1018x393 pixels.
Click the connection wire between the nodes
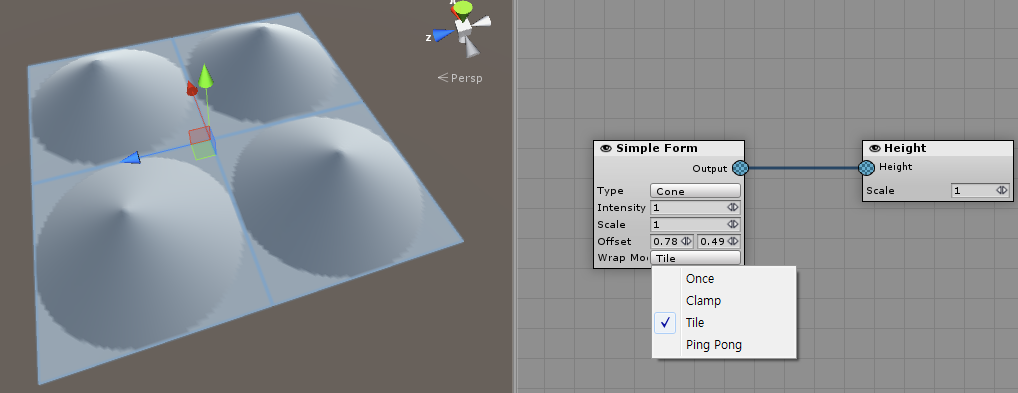click(x=804, y=168)
